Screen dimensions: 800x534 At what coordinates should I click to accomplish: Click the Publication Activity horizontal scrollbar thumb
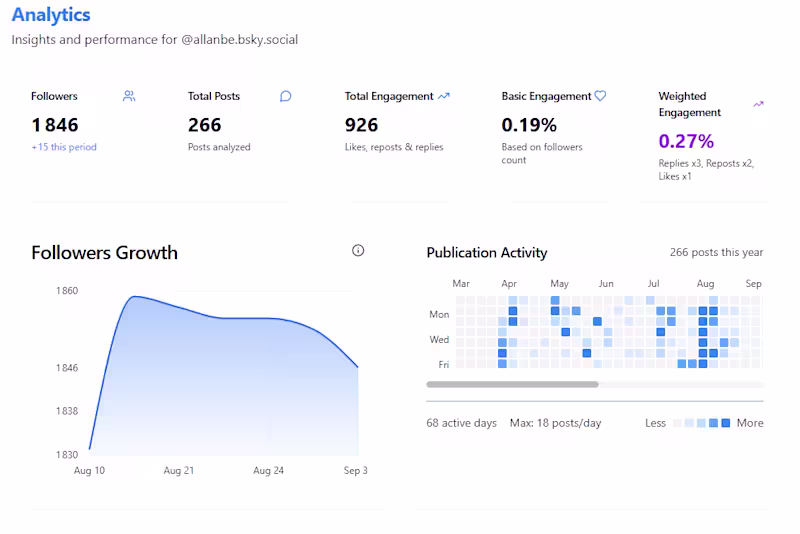512,385
